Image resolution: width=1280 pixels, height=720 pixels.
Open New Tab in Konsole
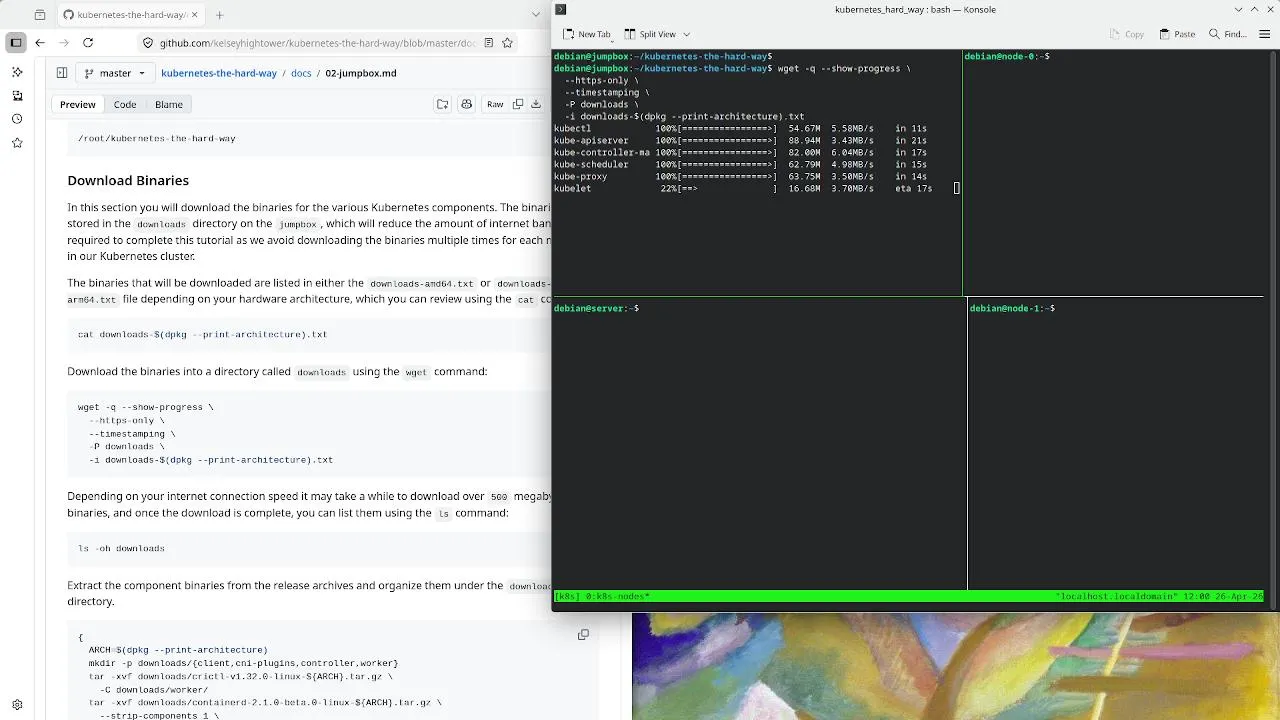pyautogui.click(x=587, y=34)
